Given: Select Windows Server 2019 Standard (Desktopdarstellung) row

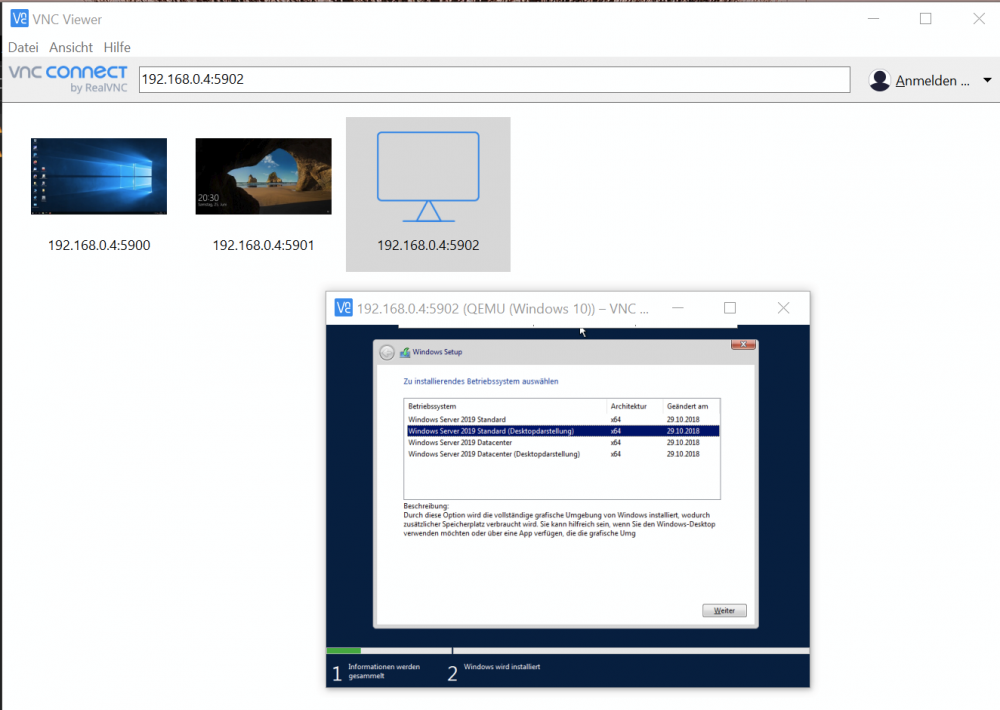Looking at the screenshot, I should click(563, 431).
